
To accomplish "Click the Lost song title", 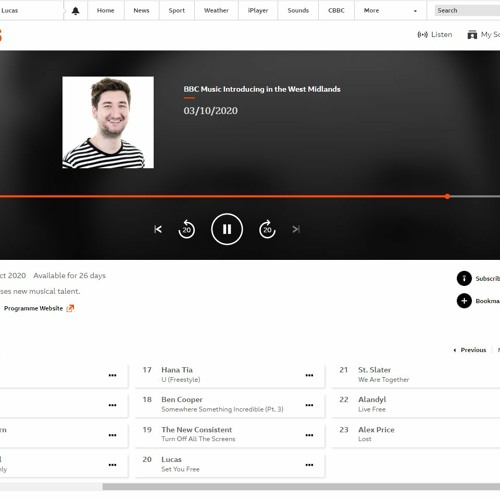I will (x=365, y=439).
